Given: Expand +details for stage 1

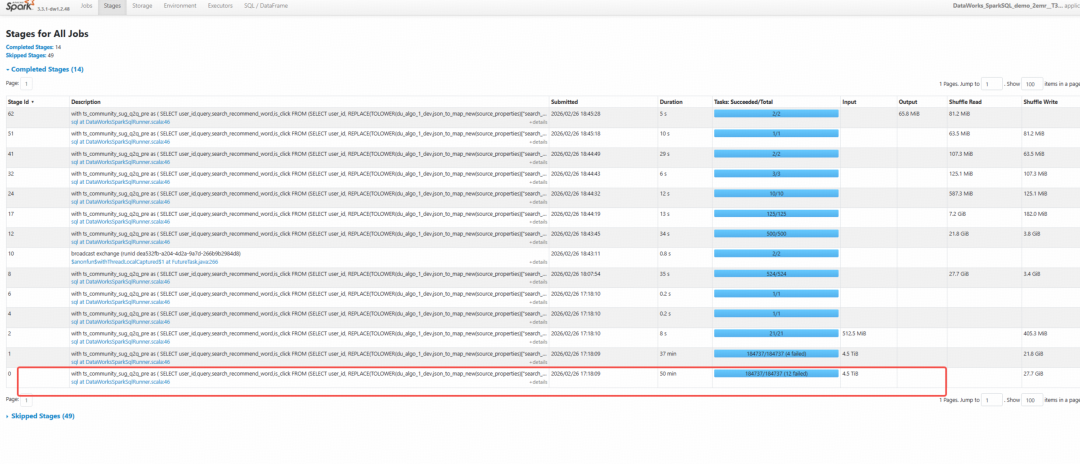Looking at the screenshot, I should point(539,361).
